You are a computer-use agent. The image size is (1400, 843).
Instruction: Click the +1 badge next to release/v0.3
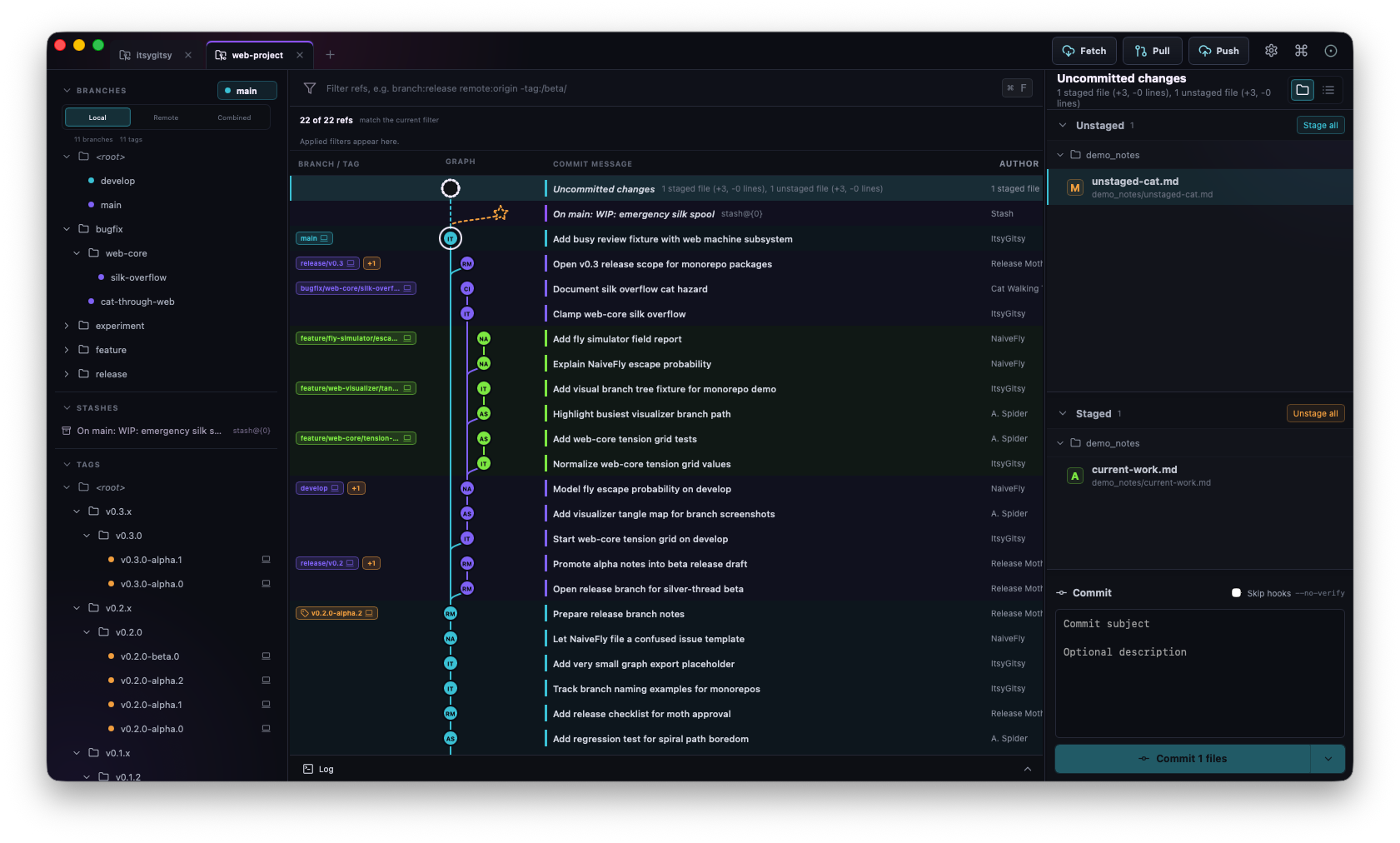coord(371,263)
